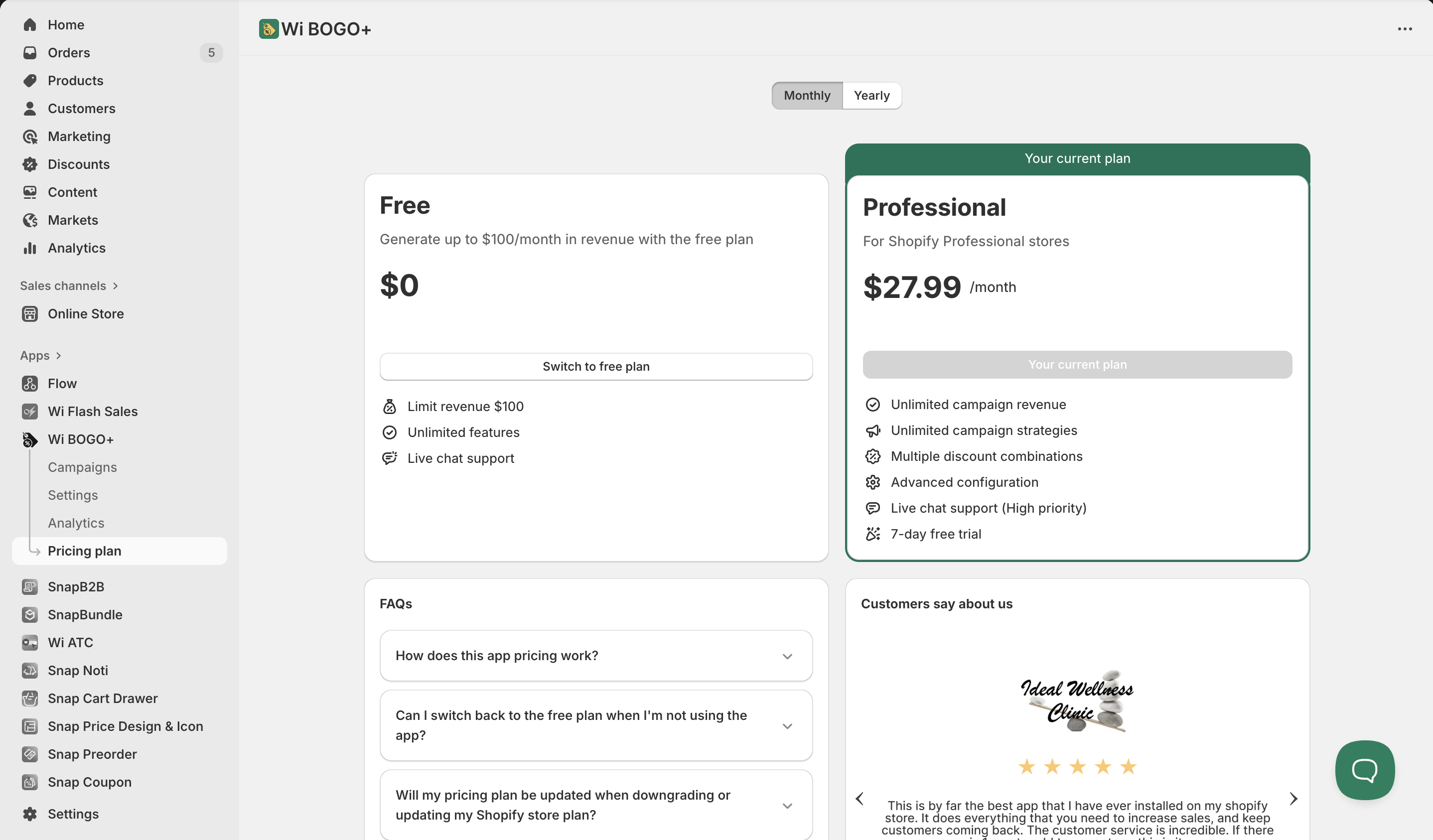Click the Wi Flash Sales app icon

29,411
